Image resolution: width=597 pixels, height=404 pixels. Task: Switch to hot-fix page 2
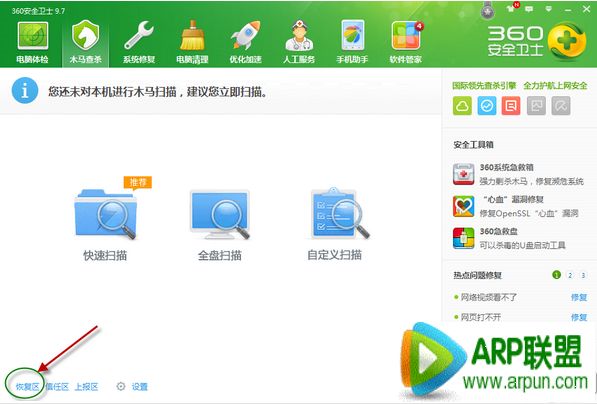[x=570, y=275]
